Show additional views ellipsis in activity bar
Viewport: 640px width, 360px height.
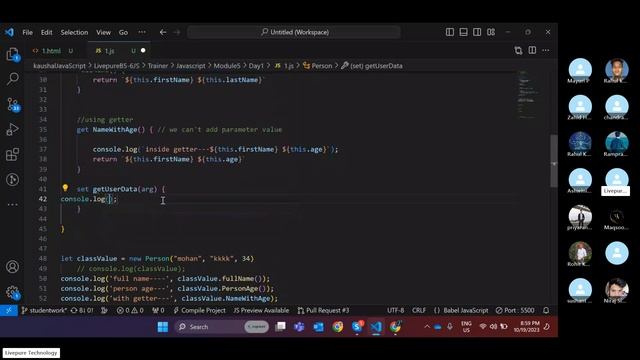12,204
